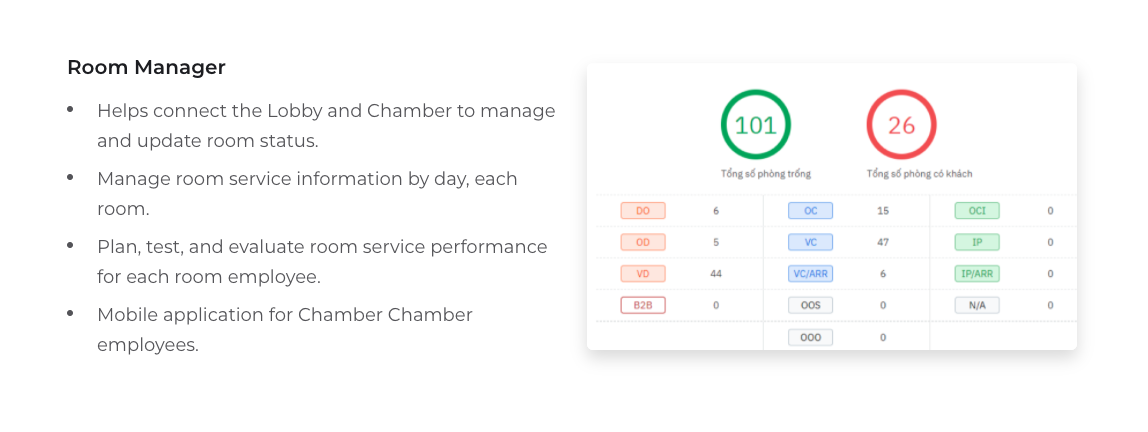Click the 'Tổng số phòng có khách' label

[919, 174]
